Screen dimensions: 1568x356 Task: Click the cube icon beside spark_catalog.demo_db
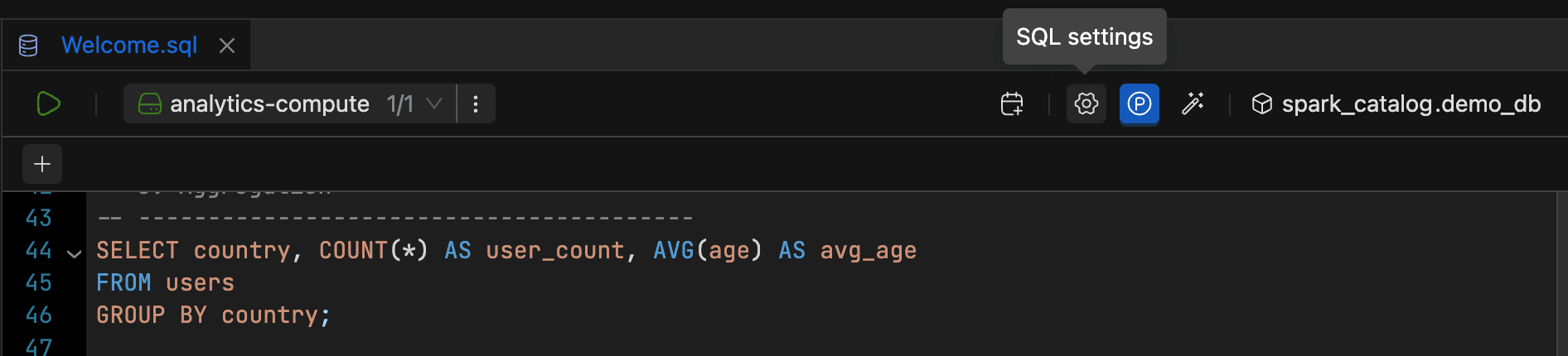(1261, 104)
